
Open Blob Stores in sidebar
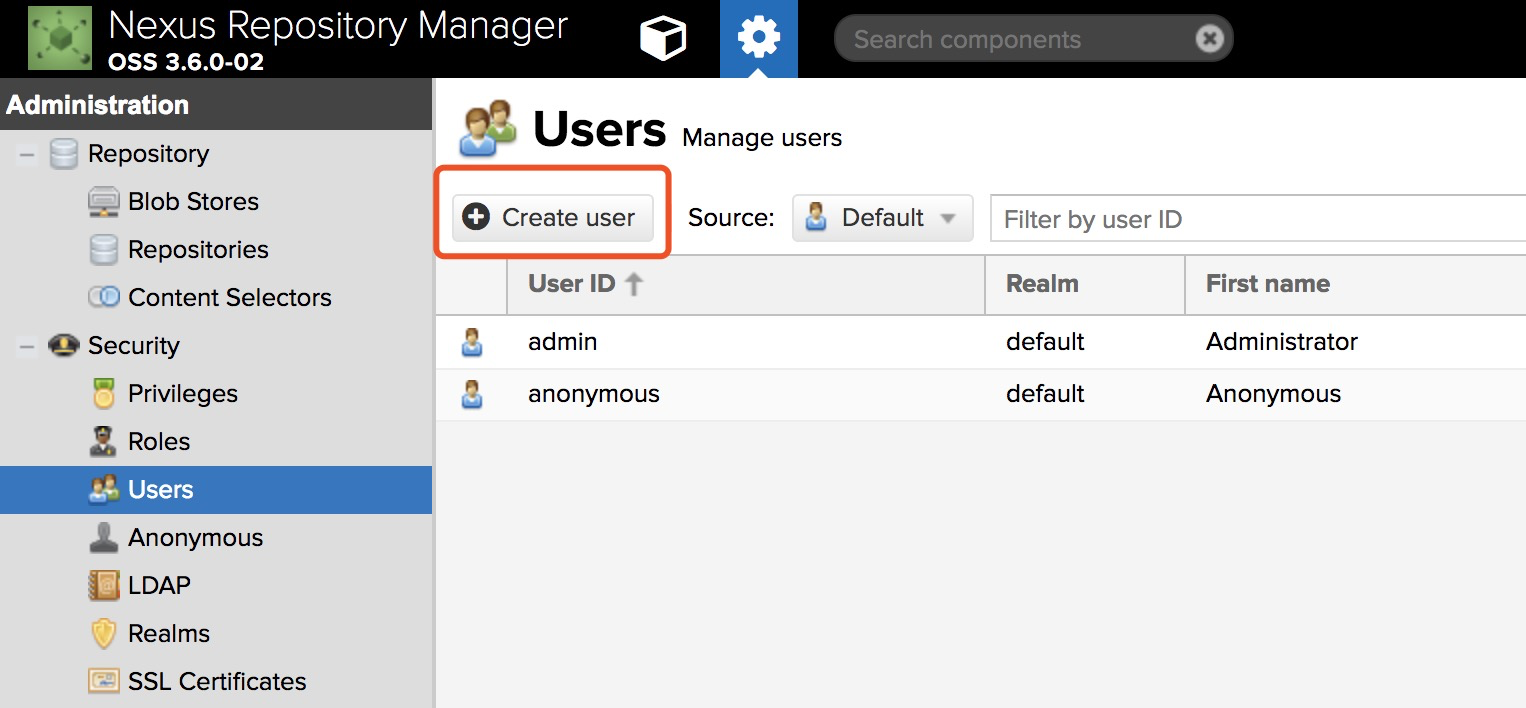tap(193, 201)
